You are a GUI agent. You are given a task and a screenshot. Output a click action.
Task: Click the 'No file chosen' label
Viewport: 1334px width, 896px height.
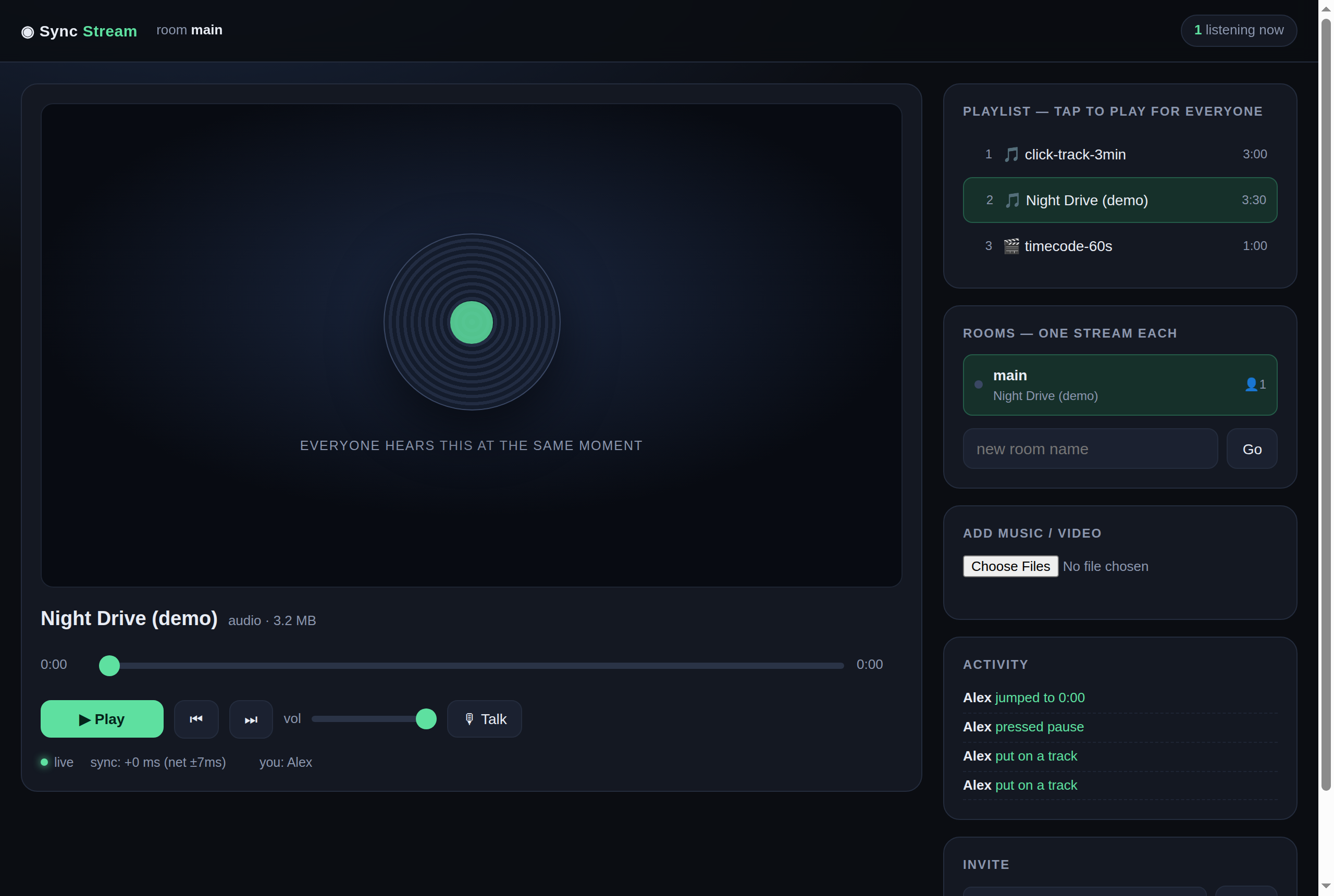point(1105,566)
